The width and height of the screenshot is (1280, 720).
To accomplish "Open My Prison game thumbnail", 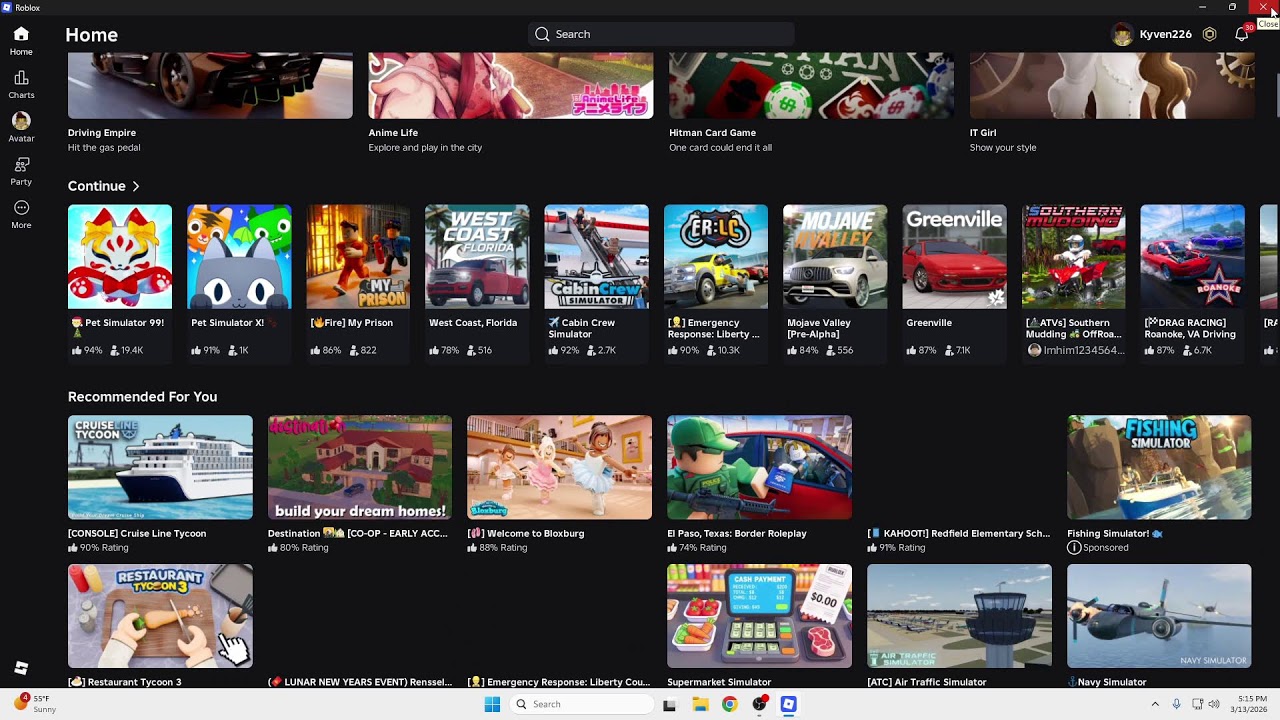I will pyautogui.click(x=358, y=257).
